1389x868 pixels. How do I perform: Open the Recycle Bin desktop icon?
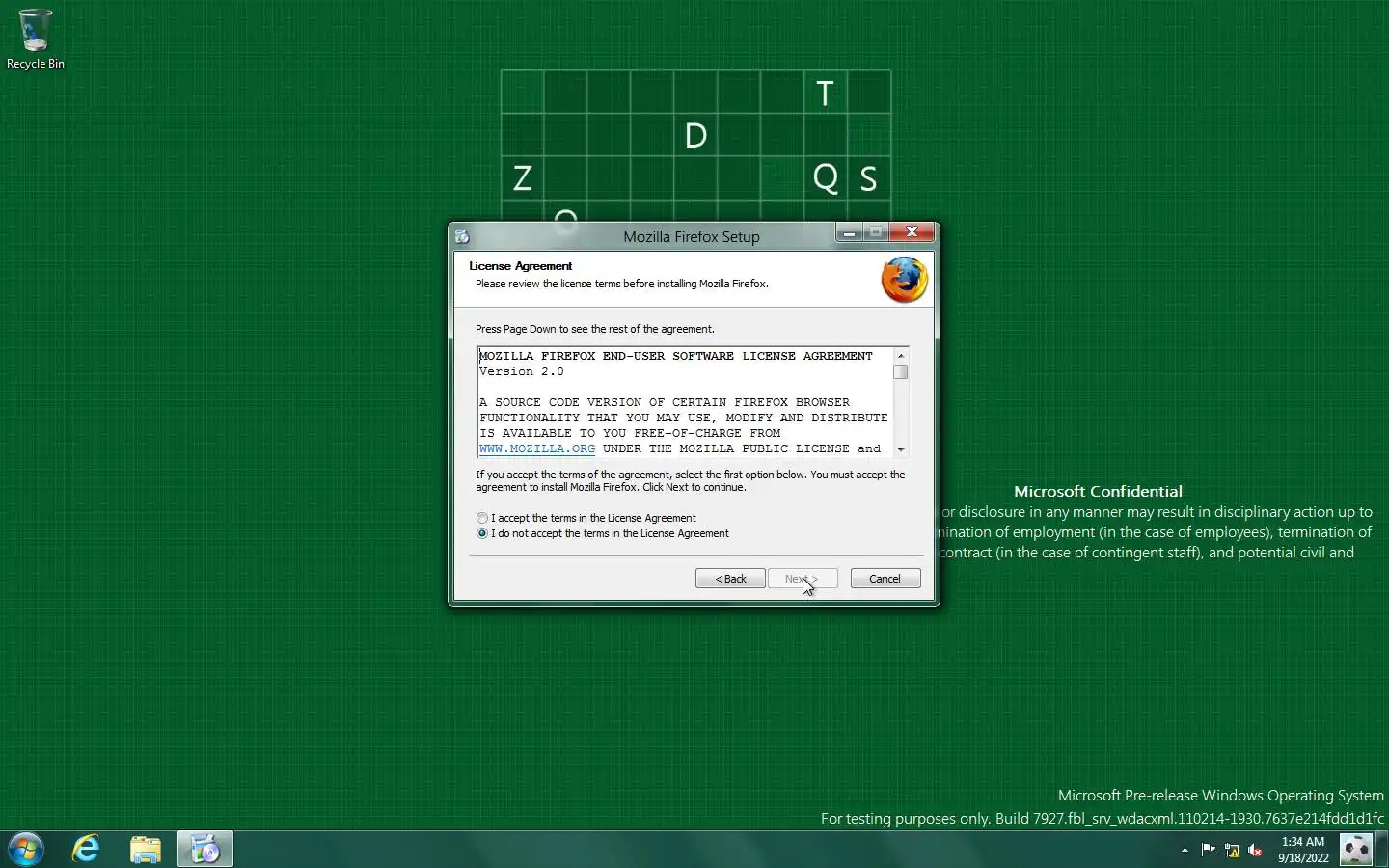(x=35, y=40)
